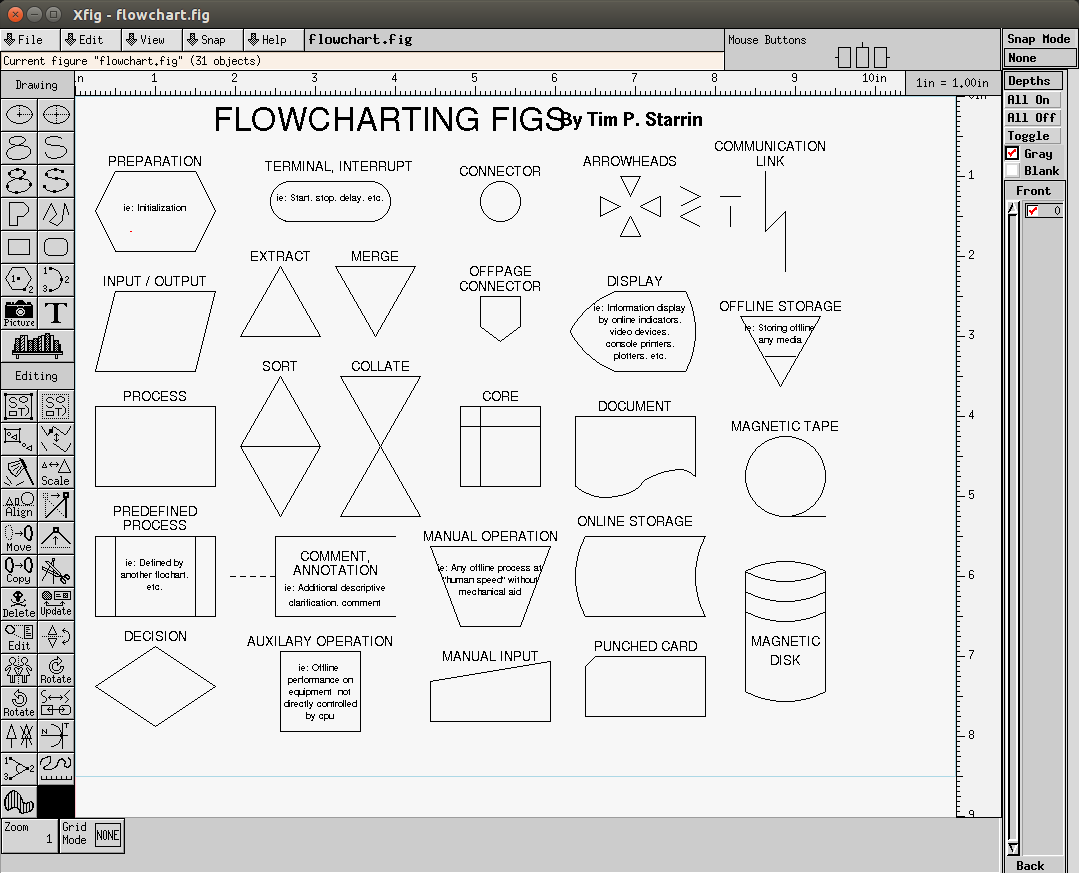This screenshot has height=873, width=1079.
Task: Select the circle/ellipse by radius tool
Action: coord(19,114)
